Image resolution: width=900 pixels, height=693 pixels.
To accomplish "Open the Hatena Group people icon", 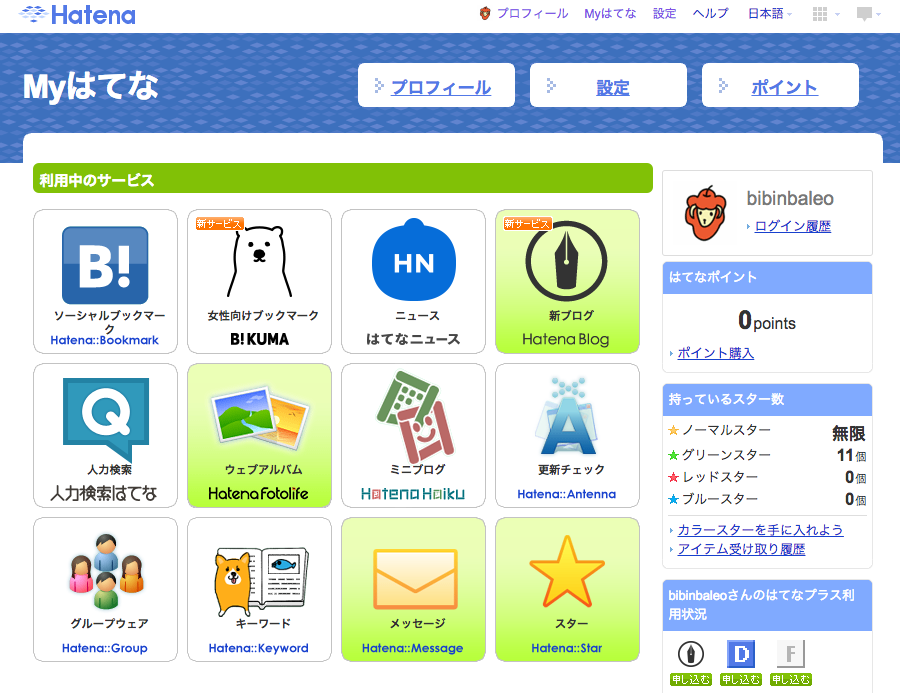I will pos(106,571).
